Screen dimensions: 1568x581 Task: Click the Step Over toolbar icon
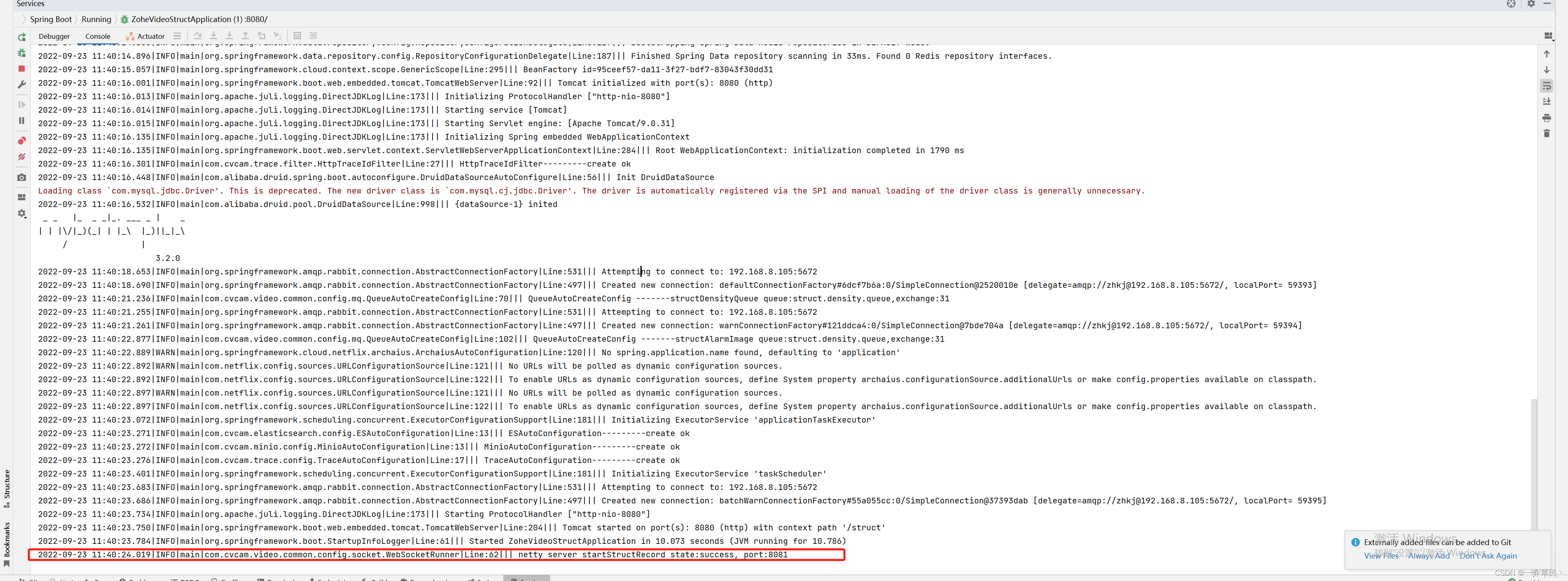click(198, 36)
